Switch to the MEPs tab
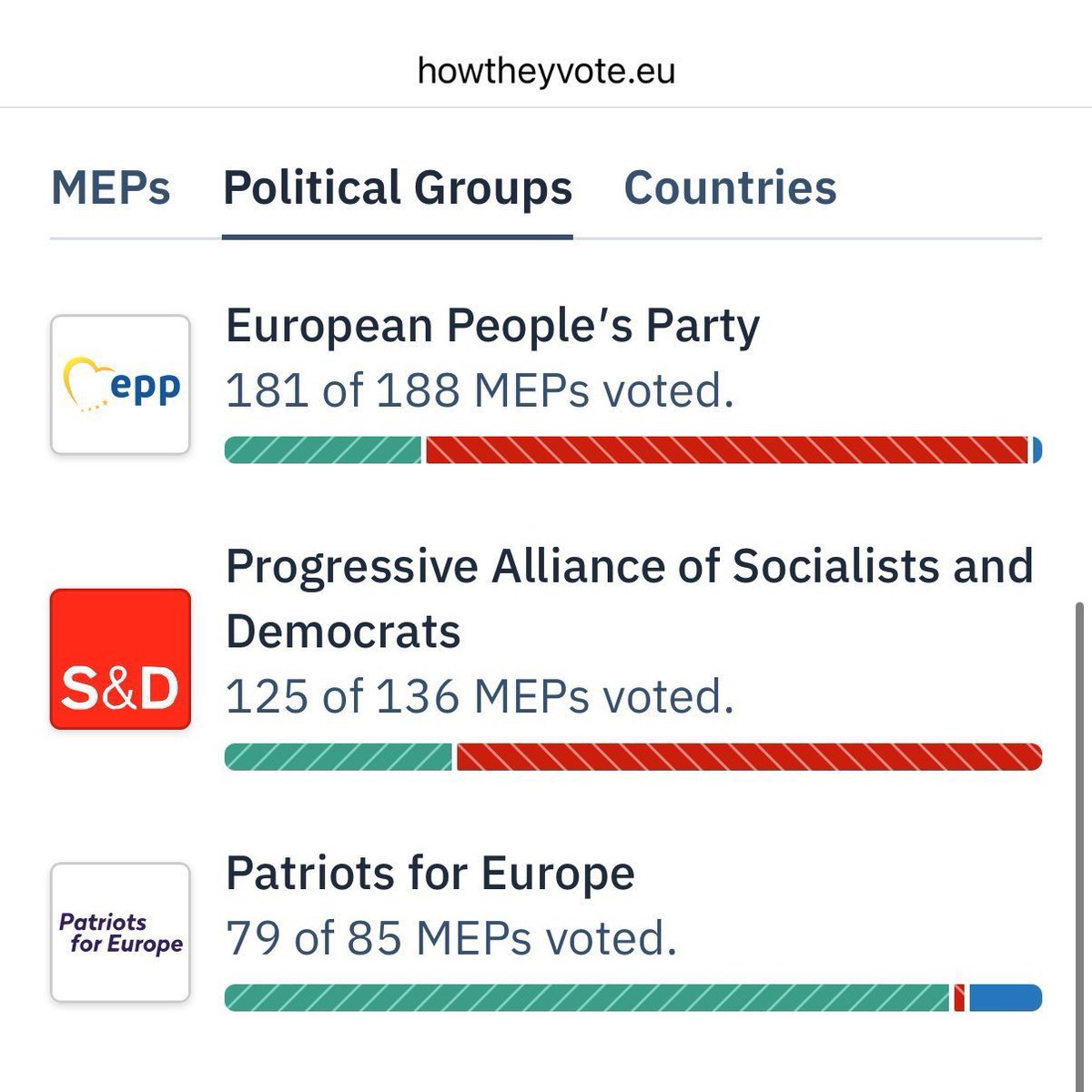 coord(111,187)
